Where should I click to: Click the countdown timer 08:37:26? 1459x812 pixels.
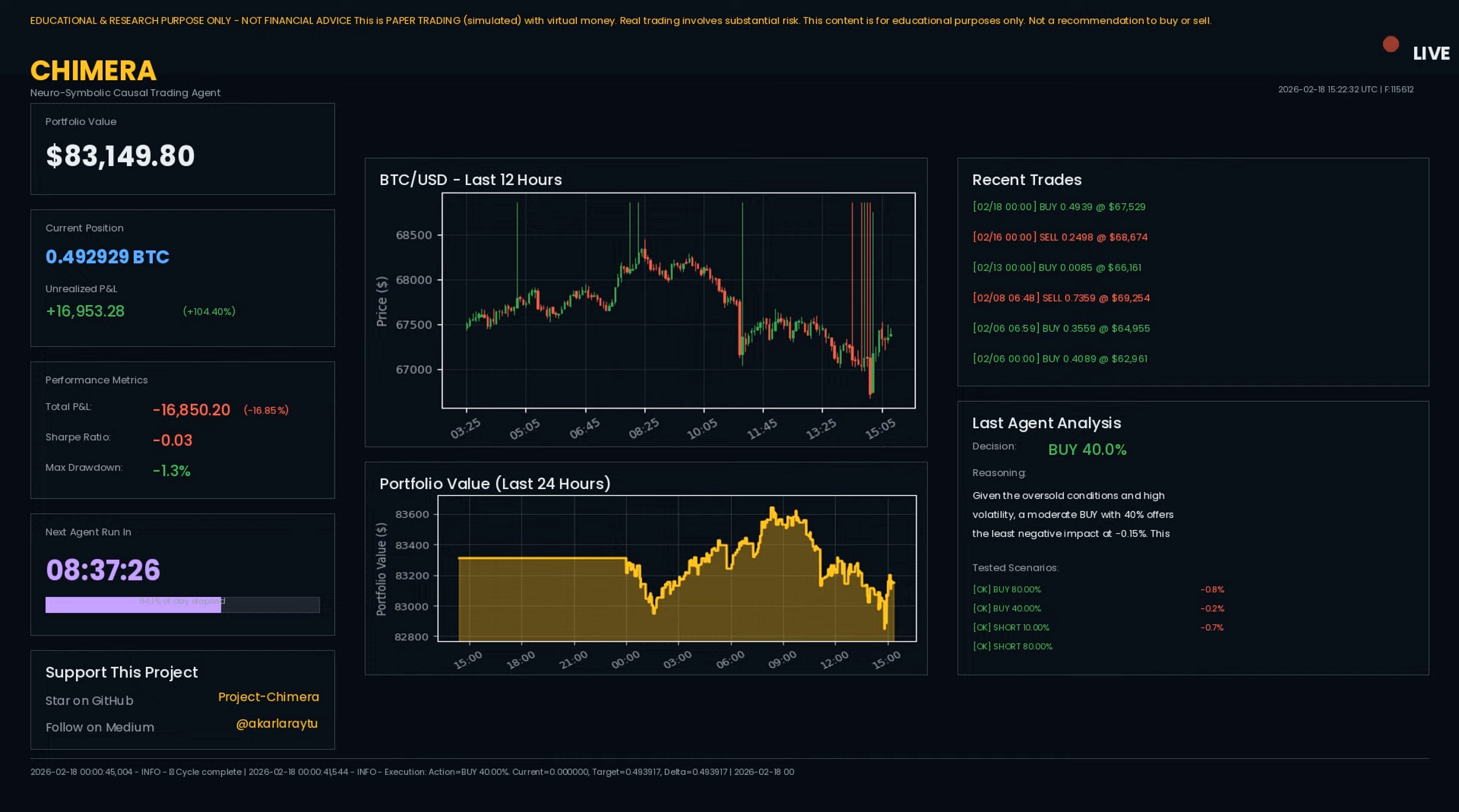point(103,570)
